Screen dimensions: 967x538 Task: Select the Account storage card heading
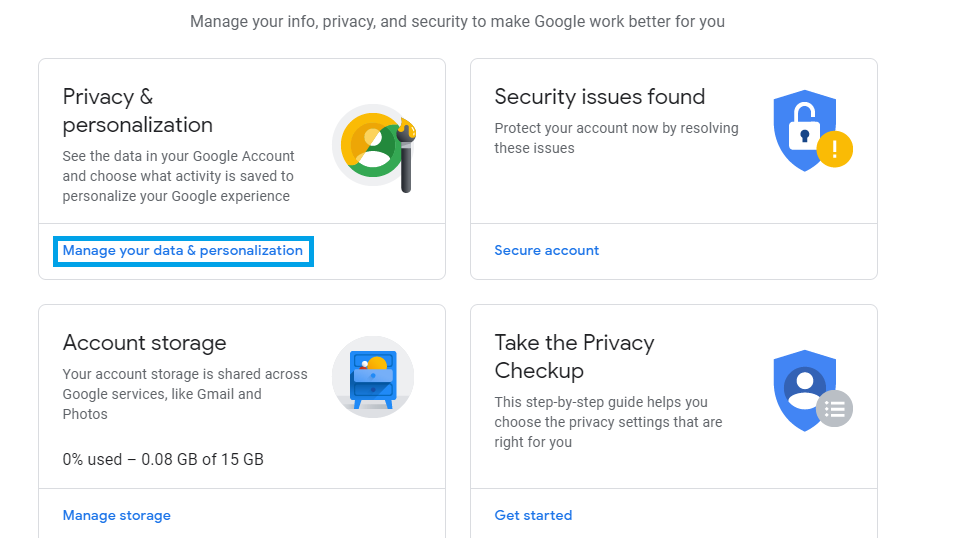click(x=144, y=343)
